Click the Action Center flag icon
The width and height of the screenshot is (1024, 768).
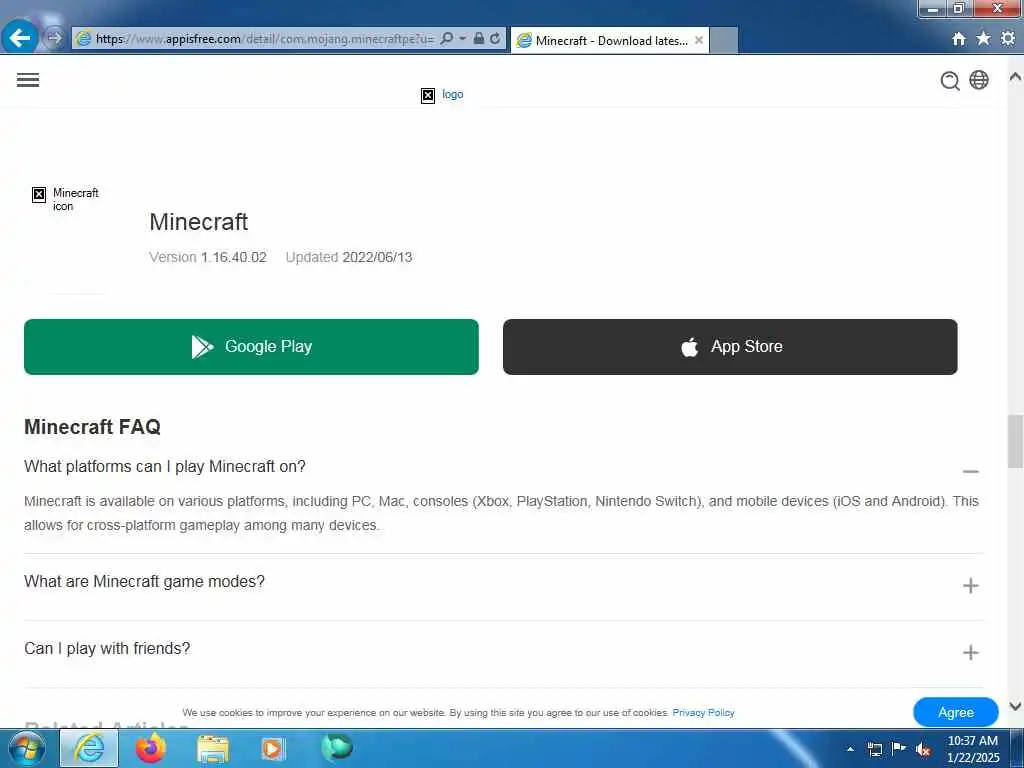click(x=899, y=748)
